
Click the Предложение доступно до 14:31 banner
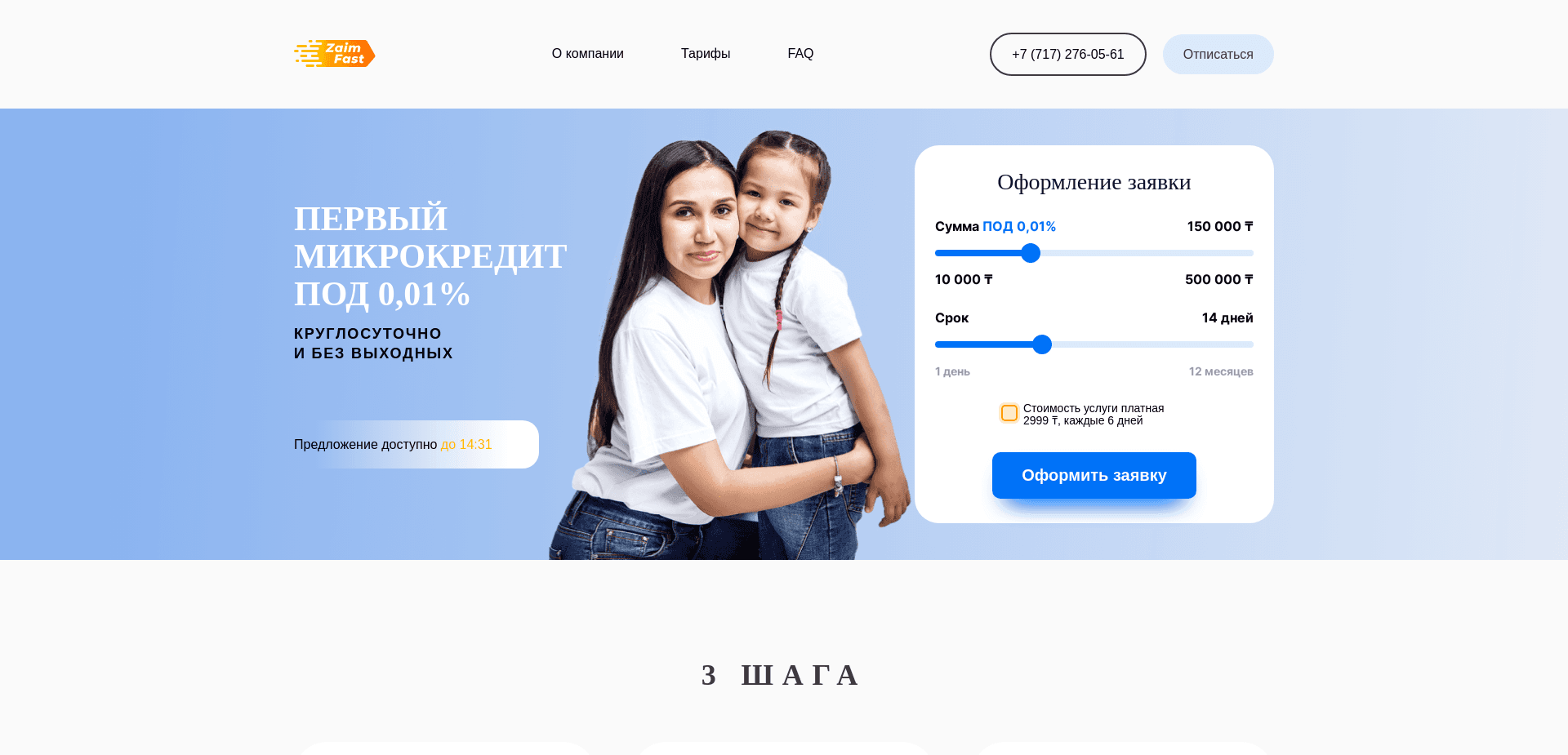[x=416, y=444]
